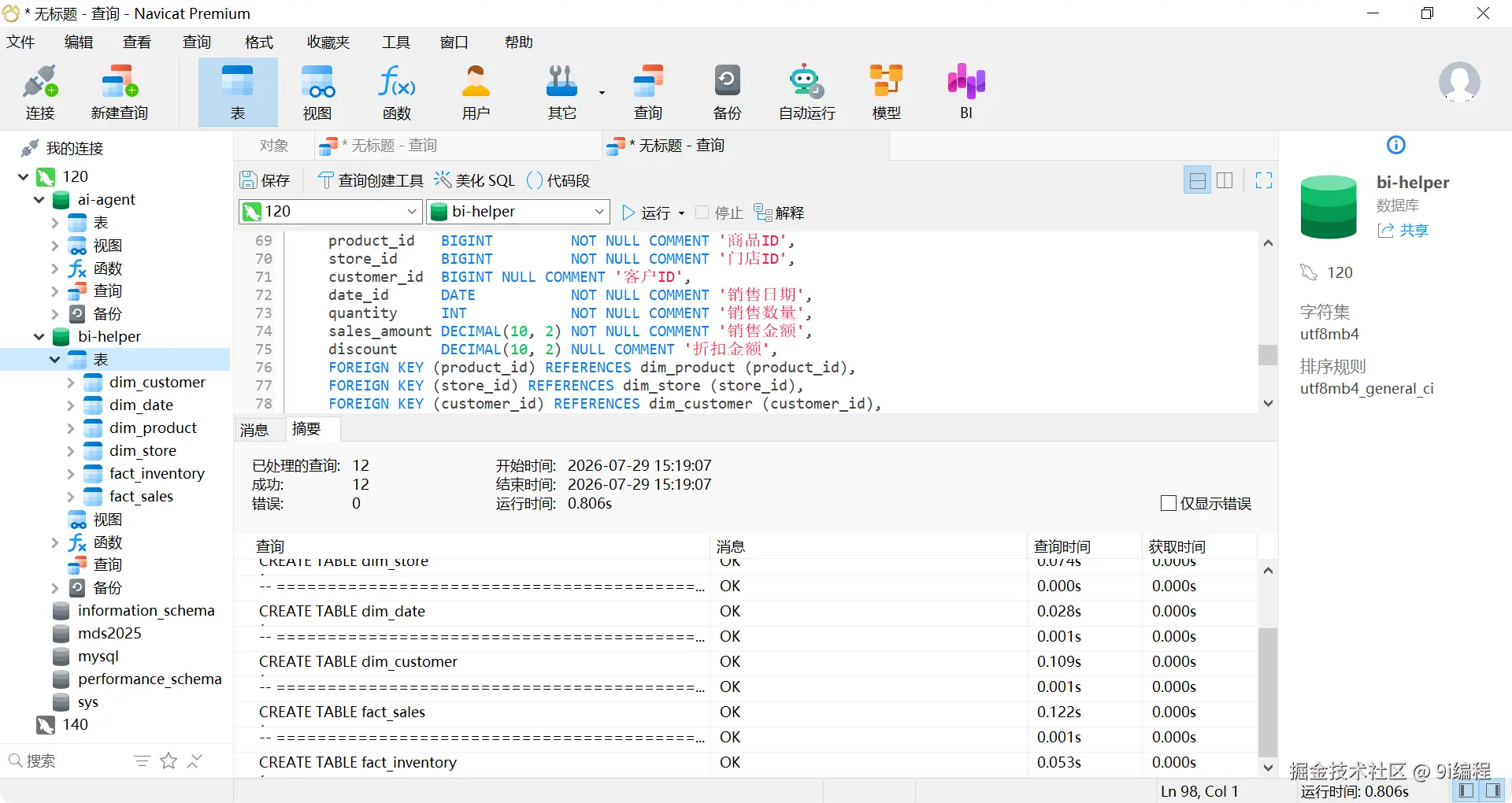
Task: Toggle right pane icon in status bar
Action: [x=1493, y=790]
